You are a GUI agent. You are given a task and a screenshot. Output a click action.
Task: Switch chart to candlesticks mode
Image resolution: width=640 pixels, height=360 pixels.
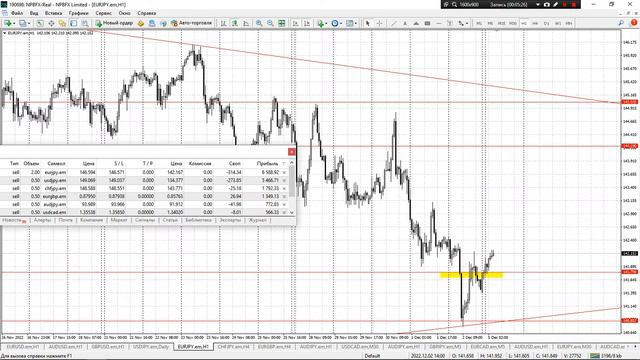click(x=235, y=23)
